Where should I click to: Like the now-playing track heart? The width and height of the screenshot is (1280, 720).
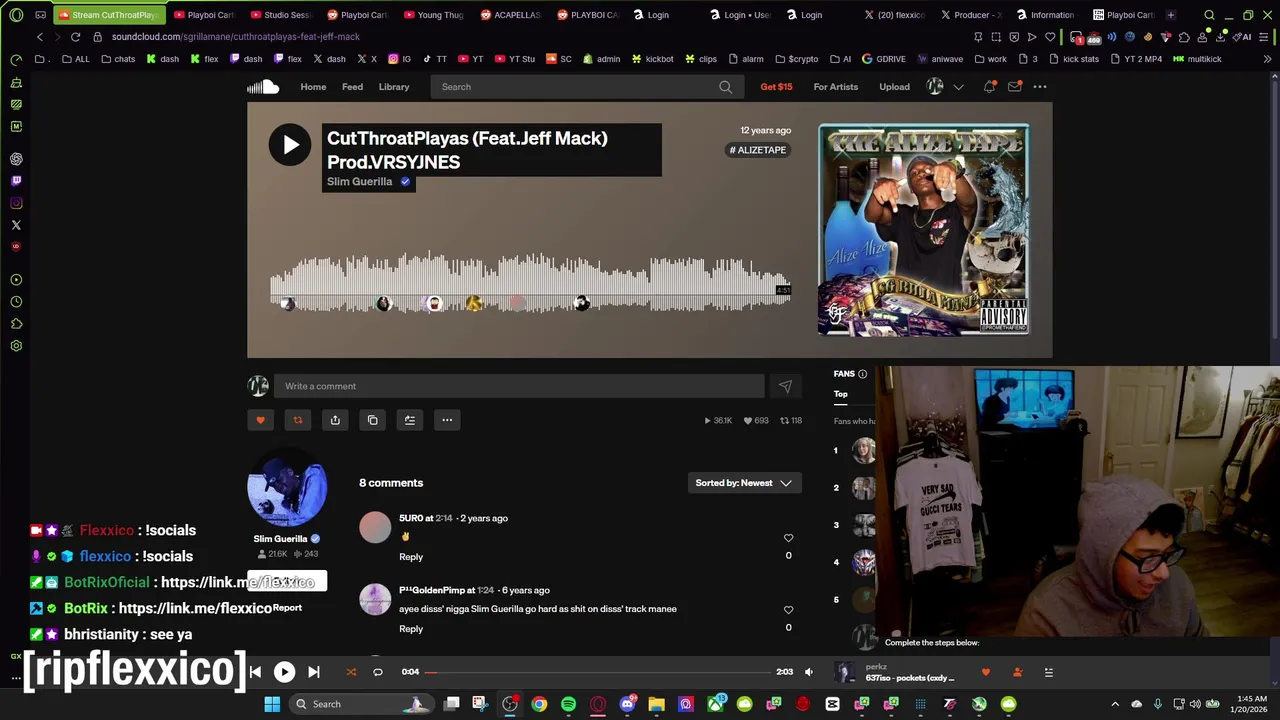986,672
